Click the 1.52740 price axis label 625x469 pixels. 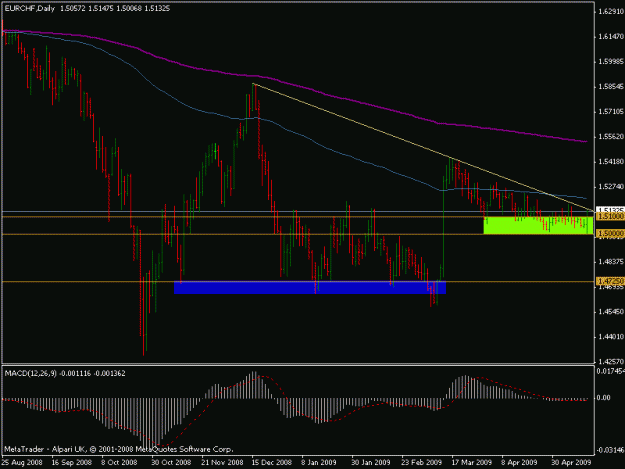(x=611, y=187)
